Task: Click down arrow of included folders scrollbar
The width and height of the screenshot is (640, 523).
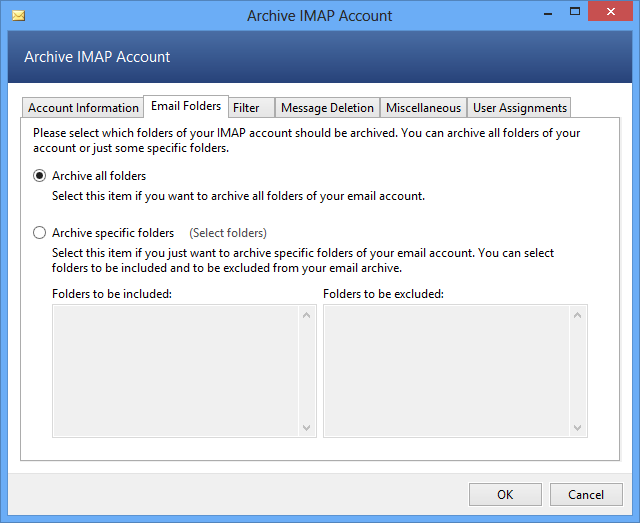Action: (x=307, y=427)
